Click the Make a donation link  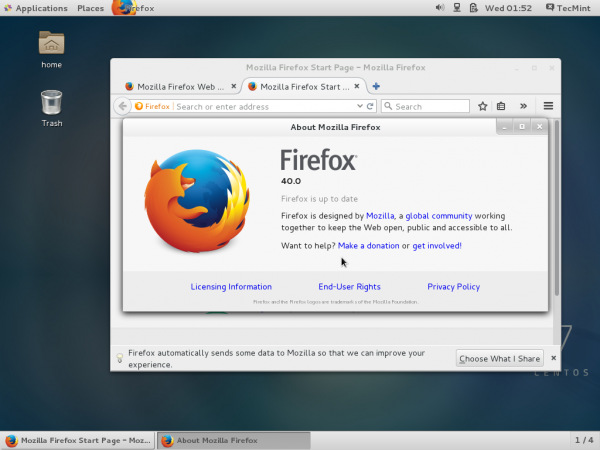[368, 246]
